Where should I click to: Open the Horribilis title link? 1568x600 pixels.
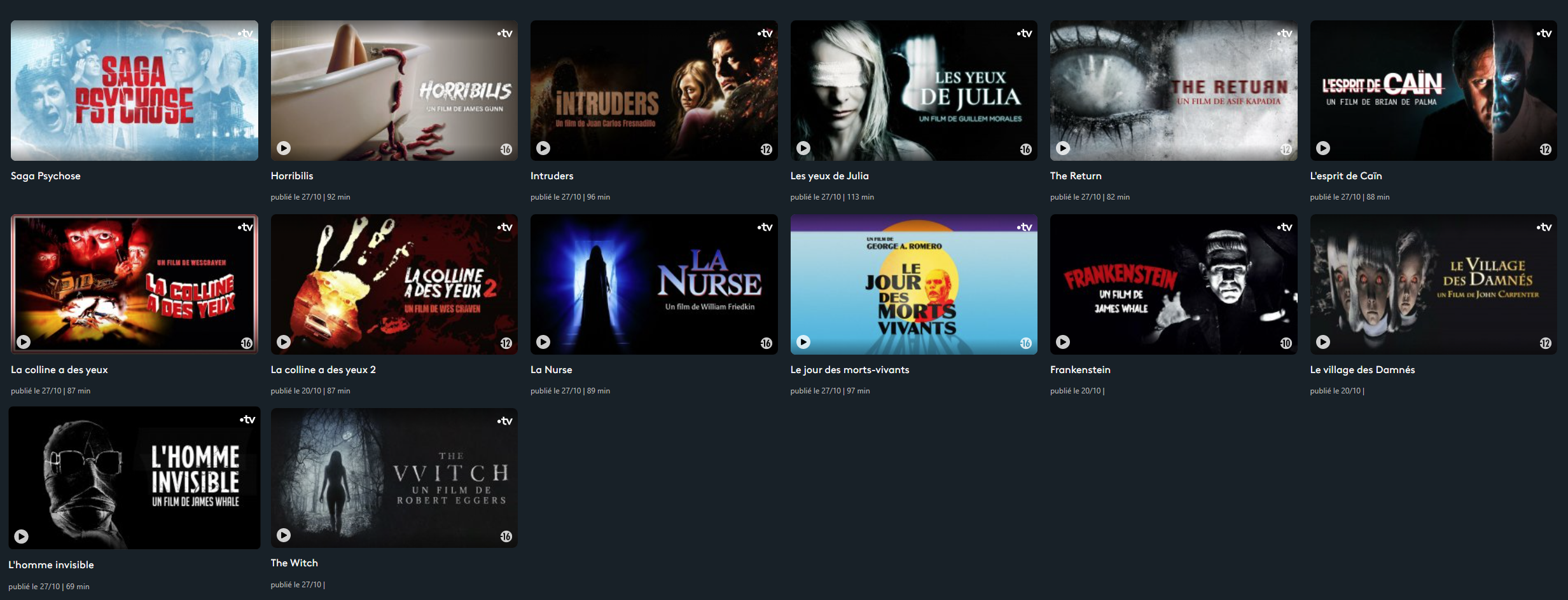pyautogui.click(x=292, y=176)
